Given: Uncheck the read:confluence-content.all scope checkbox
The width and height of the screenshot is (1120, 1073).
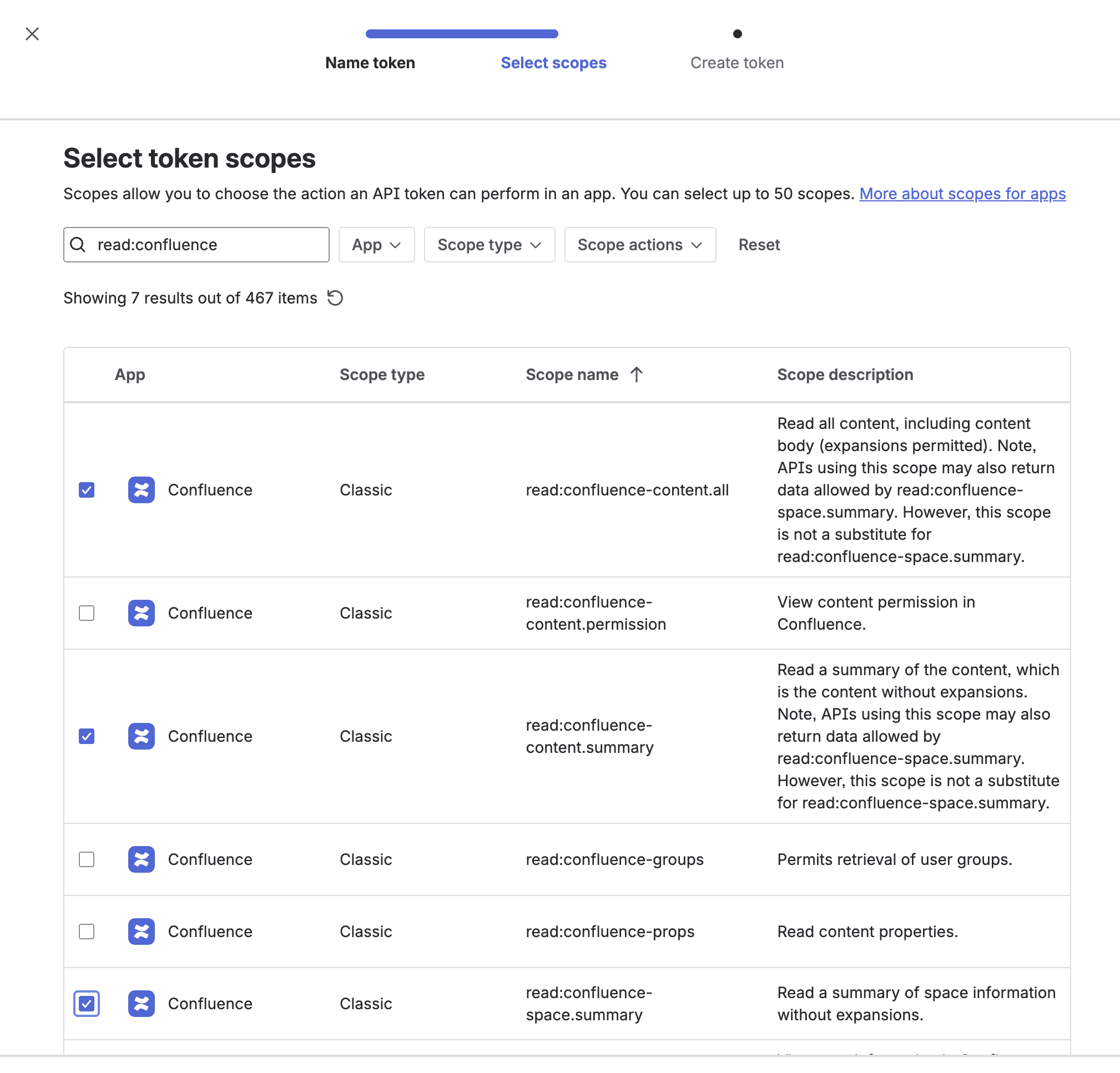Looking at the screenshot, I should tap(87, 490).
